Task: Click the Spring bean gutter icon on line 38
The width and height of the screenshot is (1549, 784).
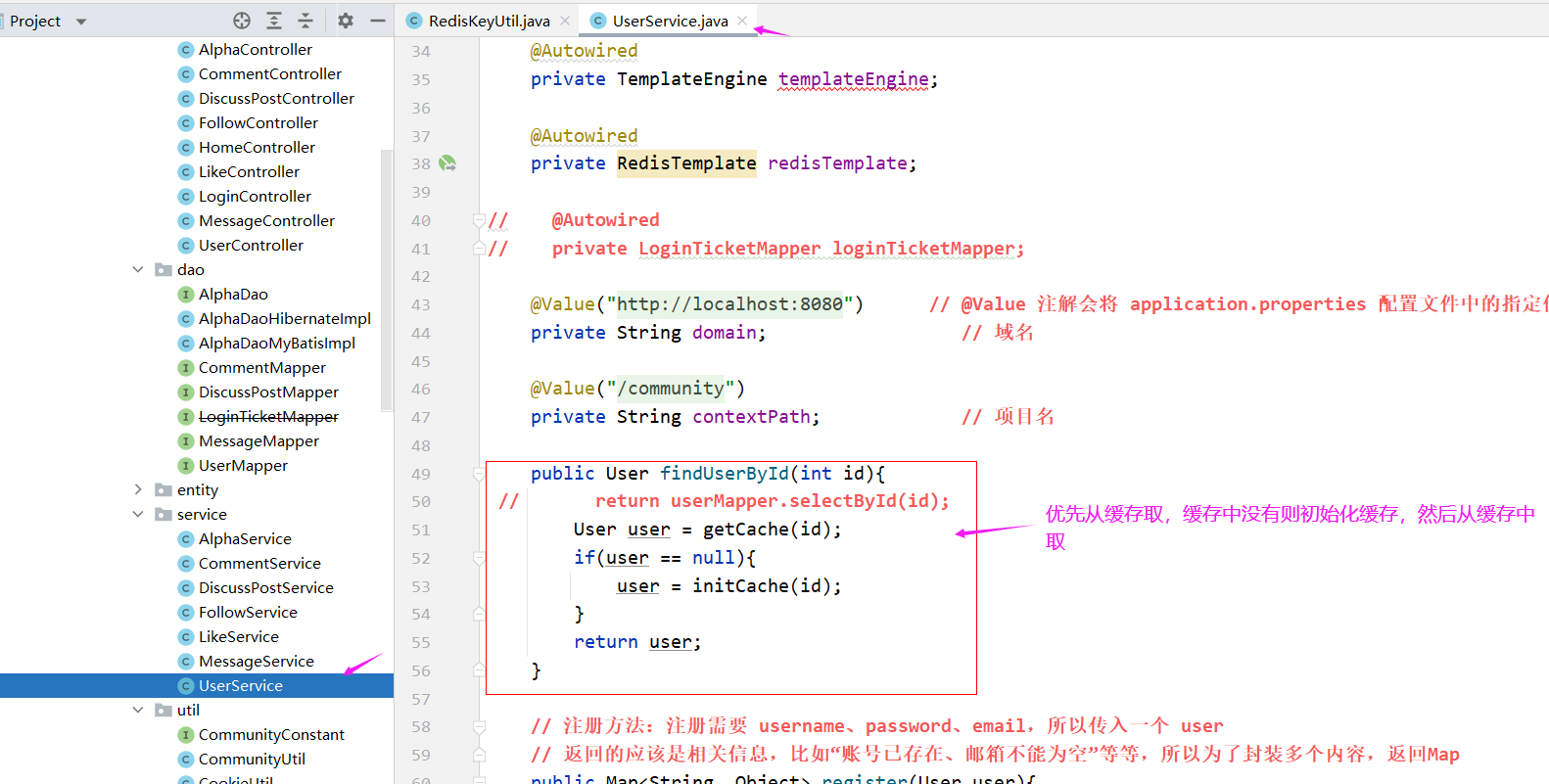Action: point(447,163)
